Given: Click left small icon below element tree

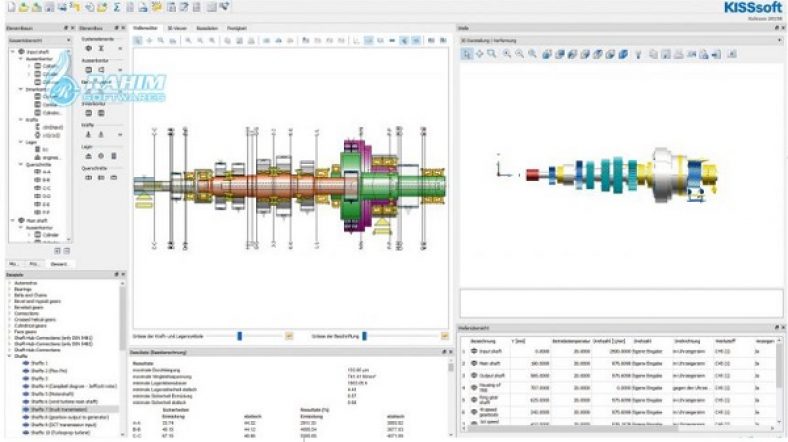Looking at the screenshot, I should tap(57, 251).
